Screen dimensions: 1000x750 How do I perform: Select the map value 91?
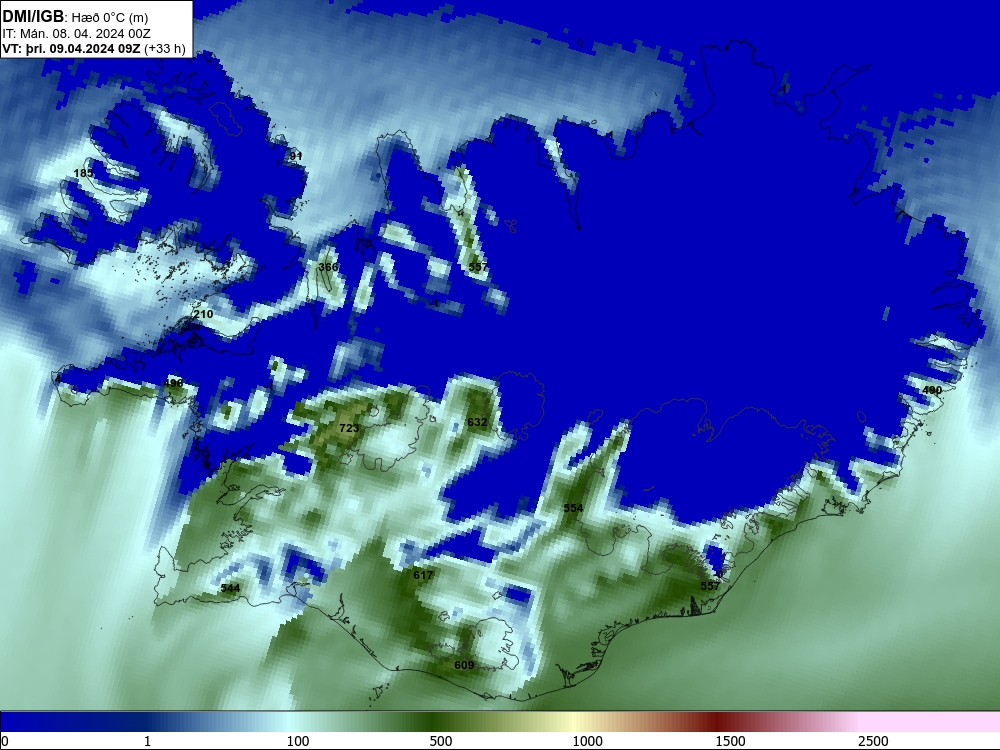295,156
